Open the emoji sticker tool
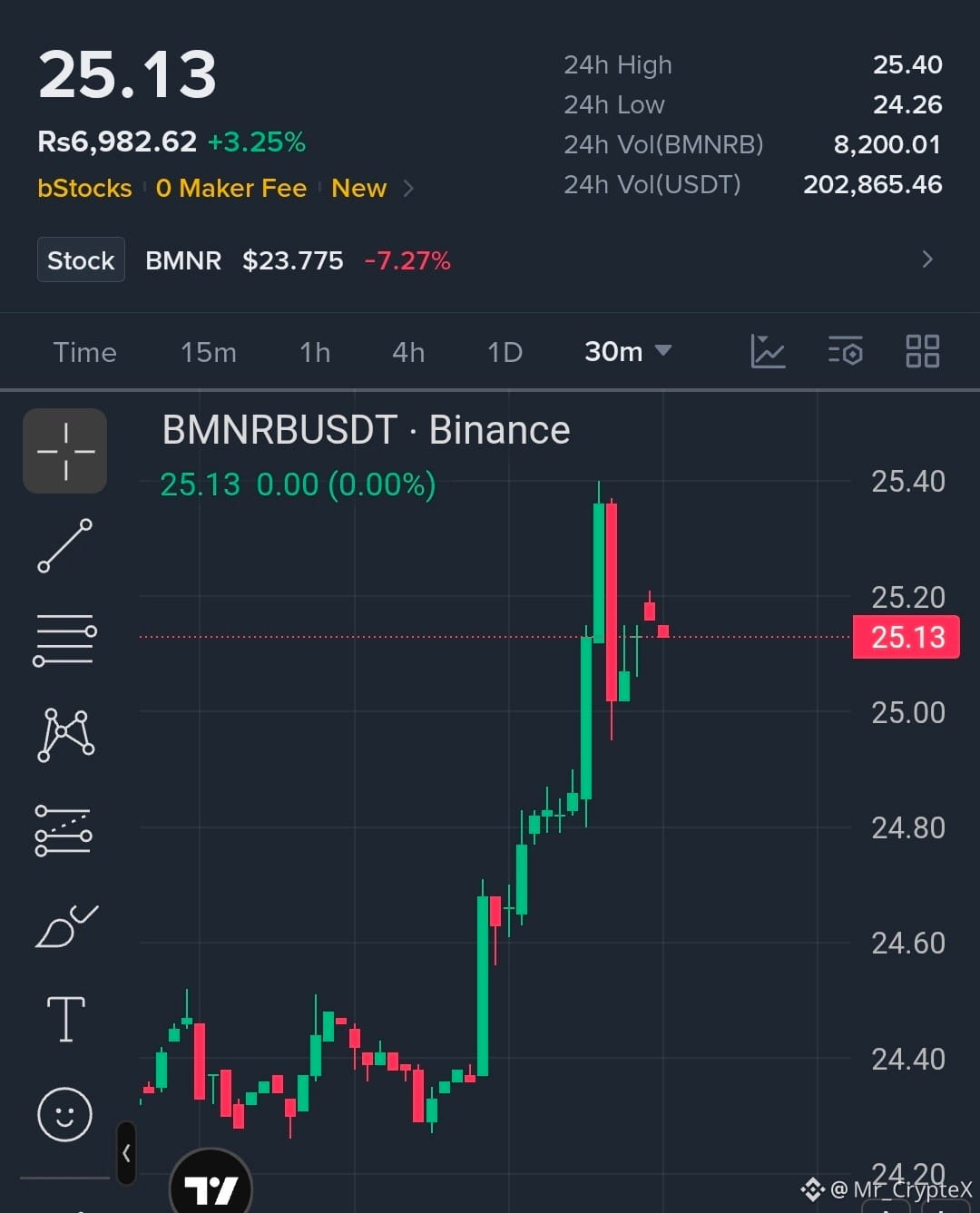 tap(64, 1114)
